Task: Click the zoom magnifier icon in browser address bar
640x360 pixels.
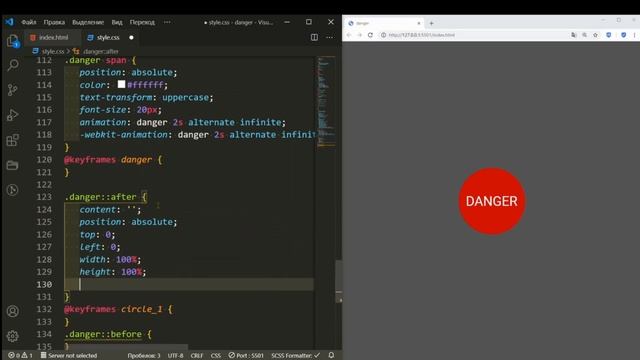Action: click(584, 35)
